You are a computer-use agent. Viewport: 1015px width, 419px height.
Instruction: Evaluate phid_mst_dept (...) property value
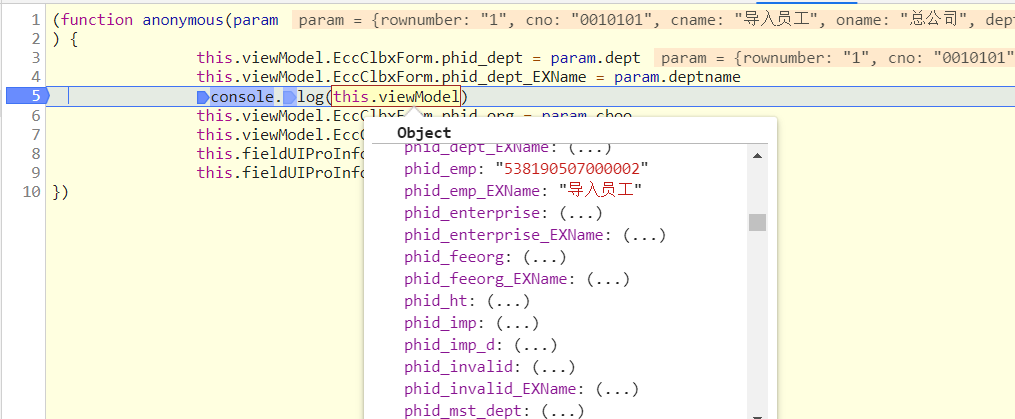[563, 411]
